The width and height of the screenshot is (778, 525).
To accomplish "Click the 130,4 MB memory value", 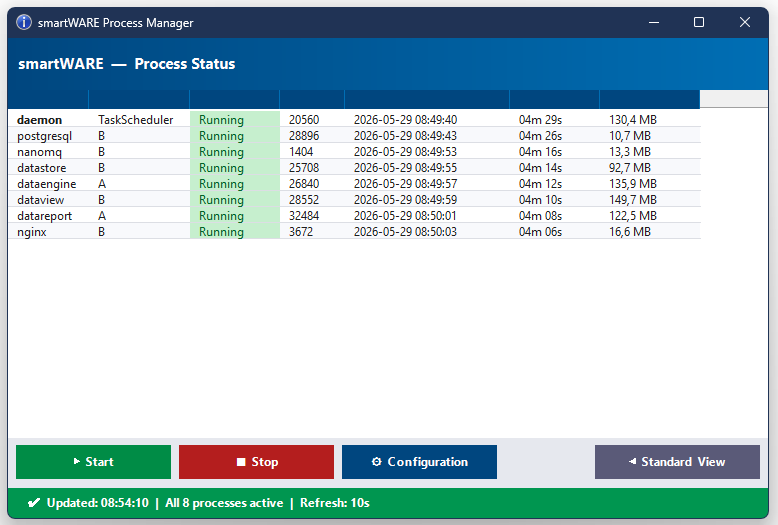I will [x=633, y=120].
